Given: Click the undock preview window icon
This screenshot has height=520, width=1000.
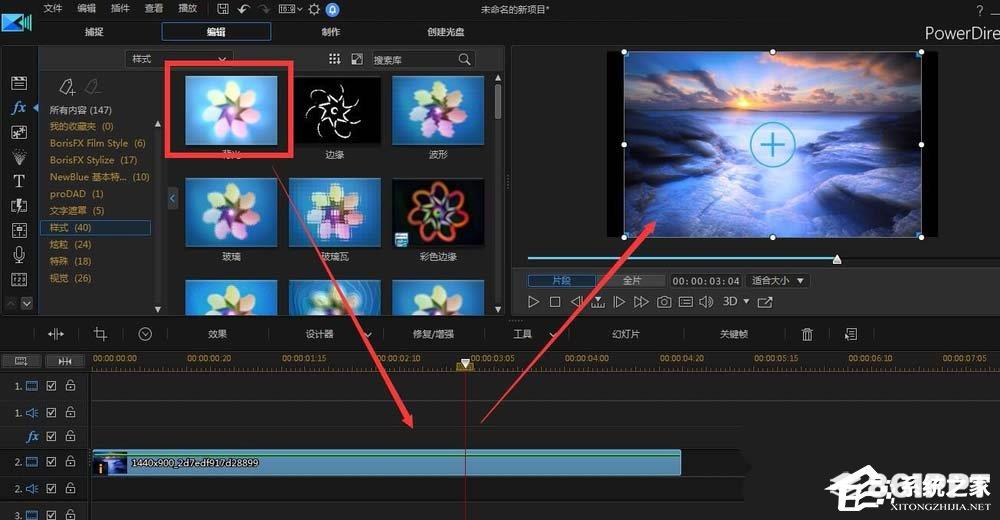Looking at the screenshot, I should [765, 302].
